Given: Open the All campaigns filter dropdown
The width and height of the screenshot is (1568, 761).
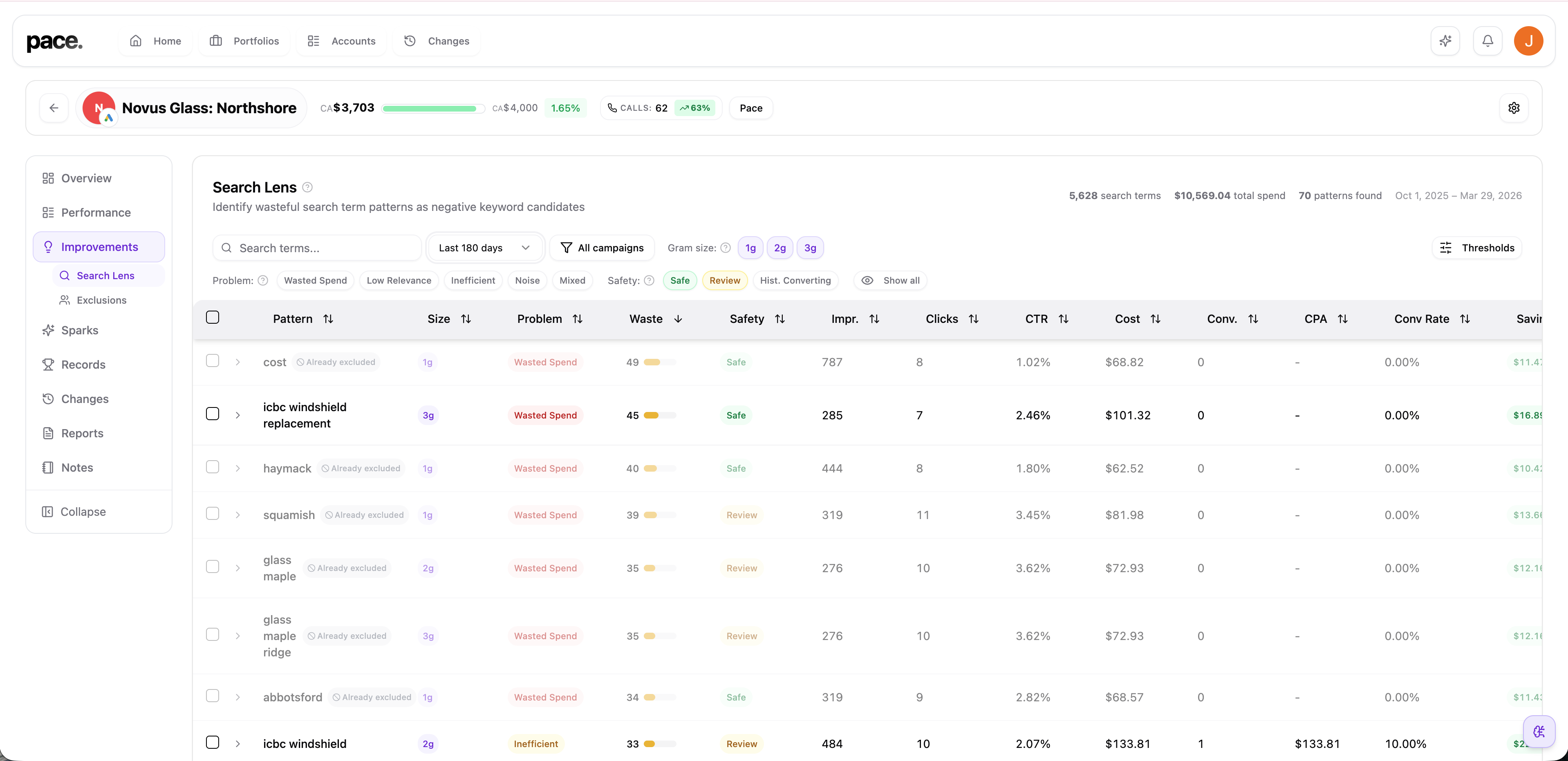Looking at the screenshot, I should click(x=601, y=248).
